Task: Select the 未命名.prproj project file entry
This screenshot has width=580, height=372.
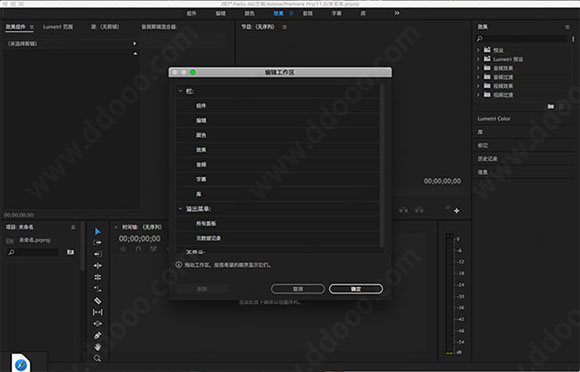Action: [34, 240]
